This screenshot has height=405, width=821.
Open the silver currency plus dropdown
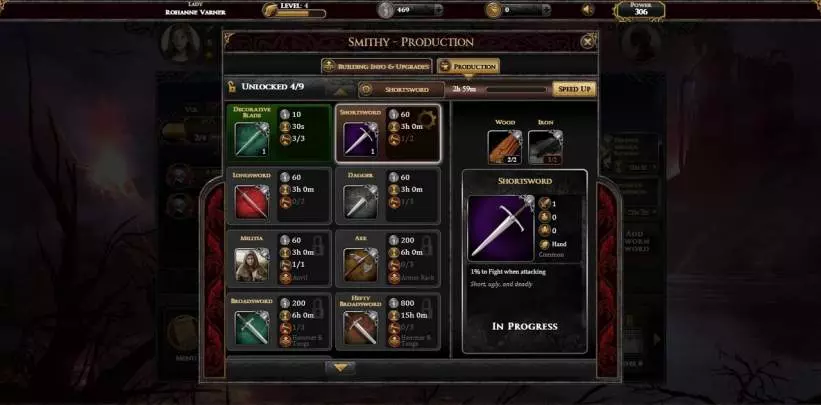[x=438, y=9]
